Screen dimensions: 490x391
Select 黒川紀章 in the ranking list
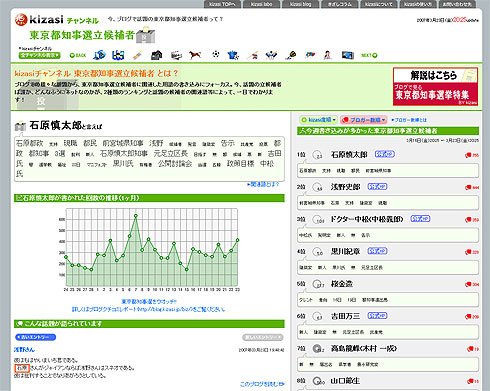(345, 252)
